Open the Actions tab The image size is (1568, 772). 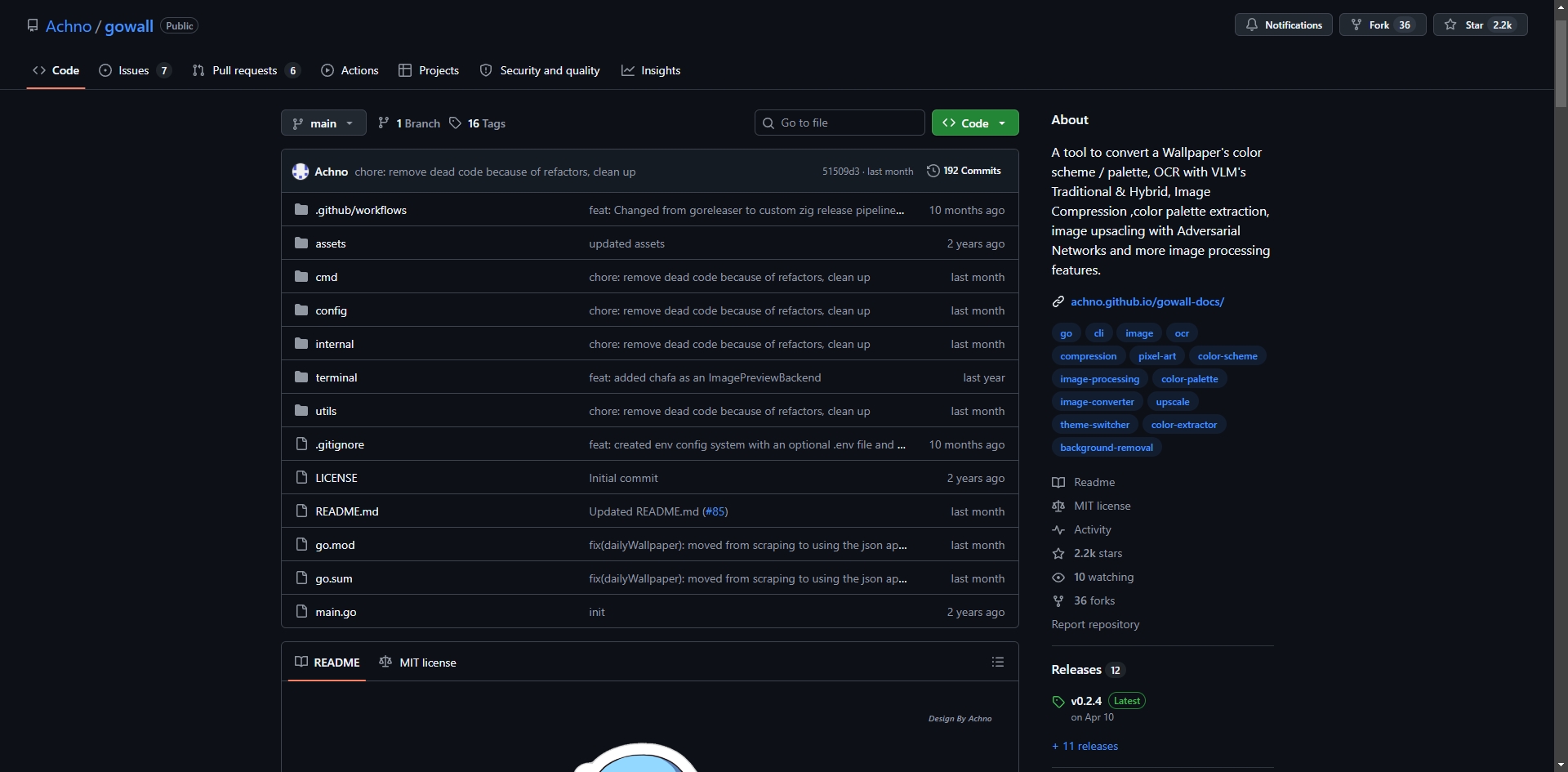pyautogui.click(x=350, y=70)
